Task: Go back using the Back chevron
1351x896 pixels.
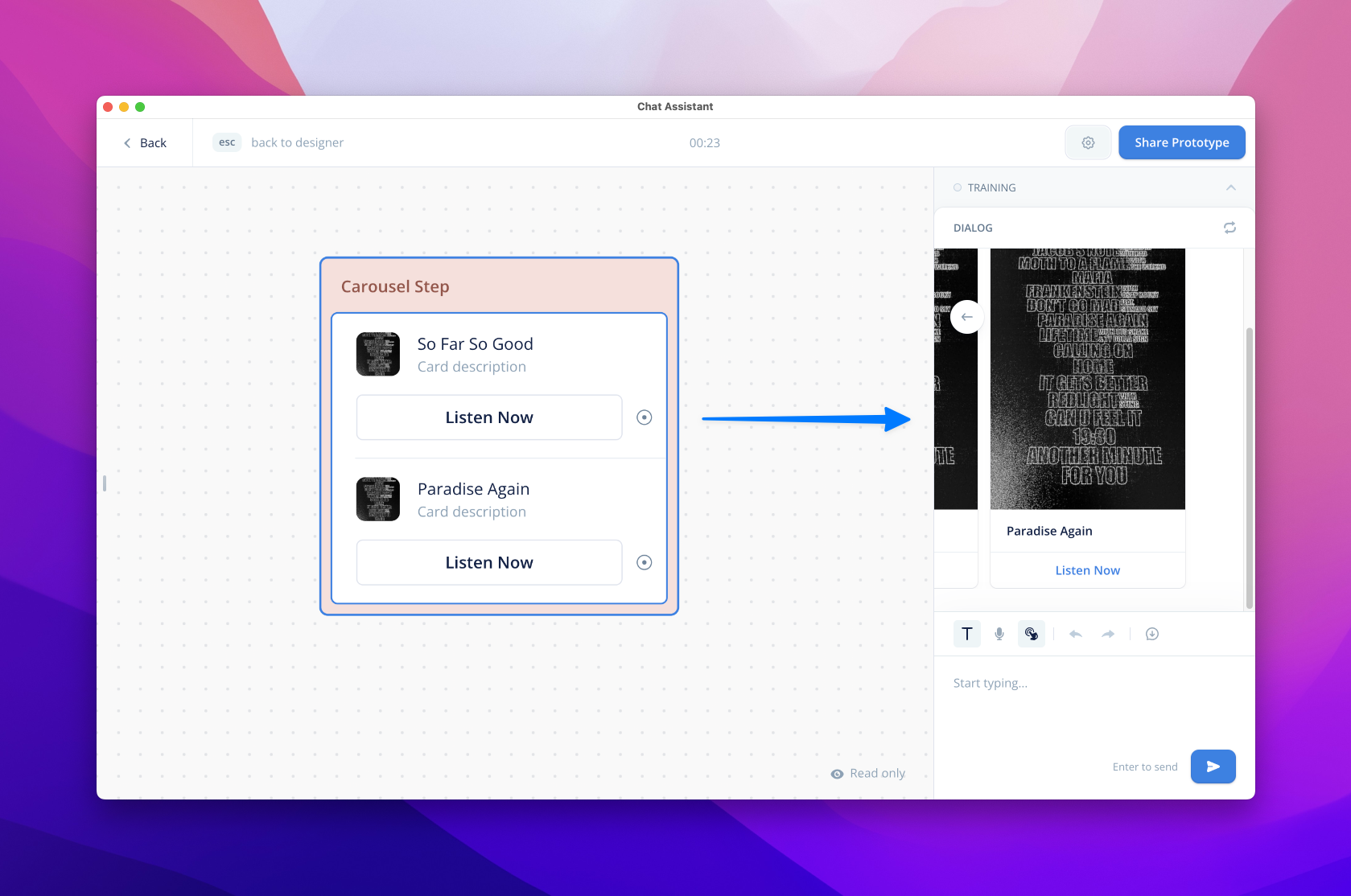Action: [128, 142]
